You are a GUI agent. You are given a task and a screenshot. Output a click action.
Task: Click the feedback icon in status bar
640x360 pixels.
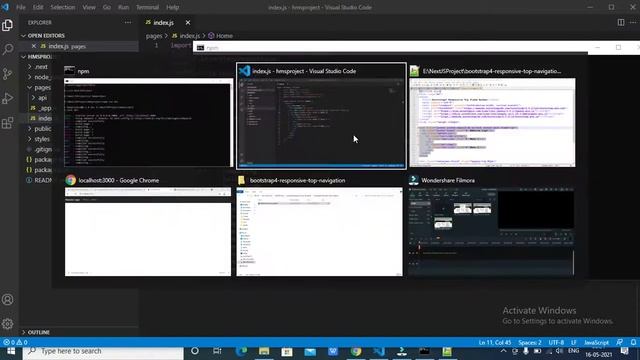point(620,342)
